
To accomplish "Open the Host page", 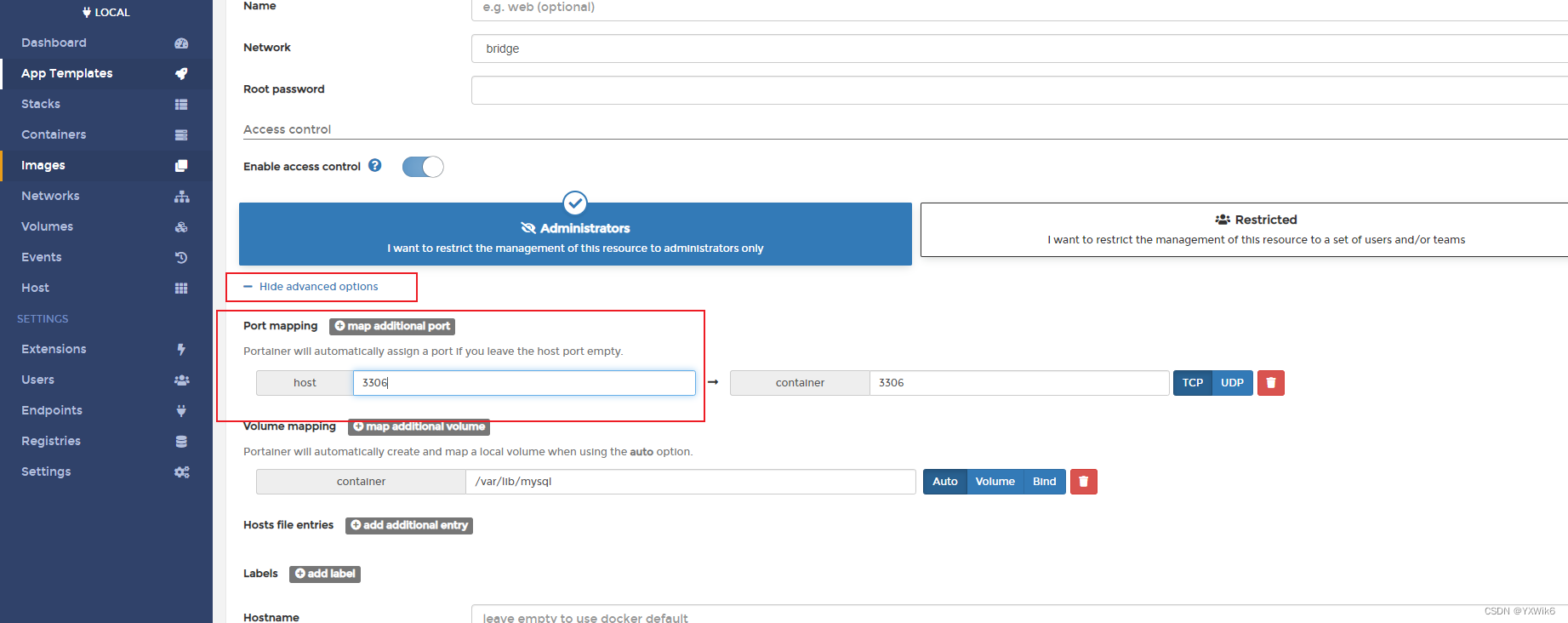I will click(x=106, y=288).
